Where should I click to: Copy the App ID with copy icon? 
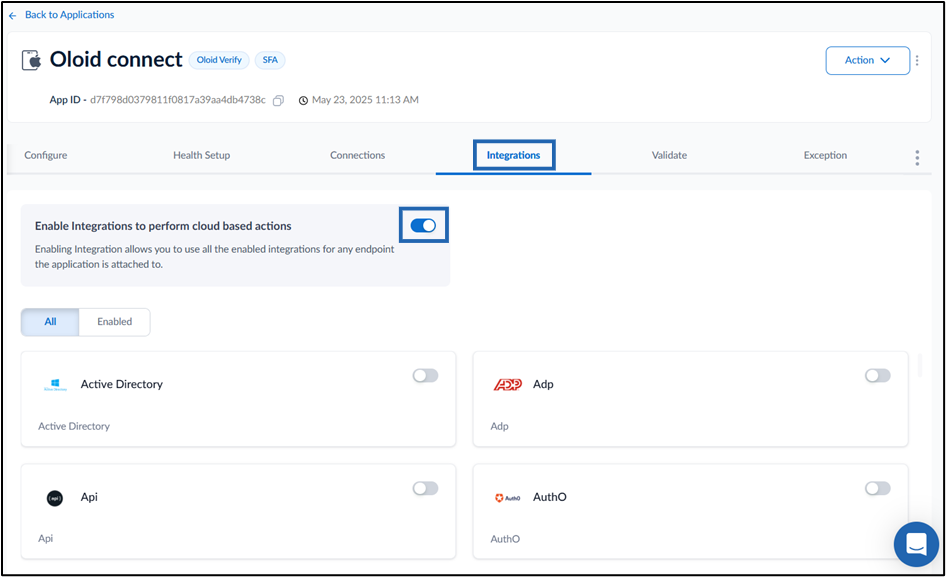pyautogui.click(x=278, y=100)
